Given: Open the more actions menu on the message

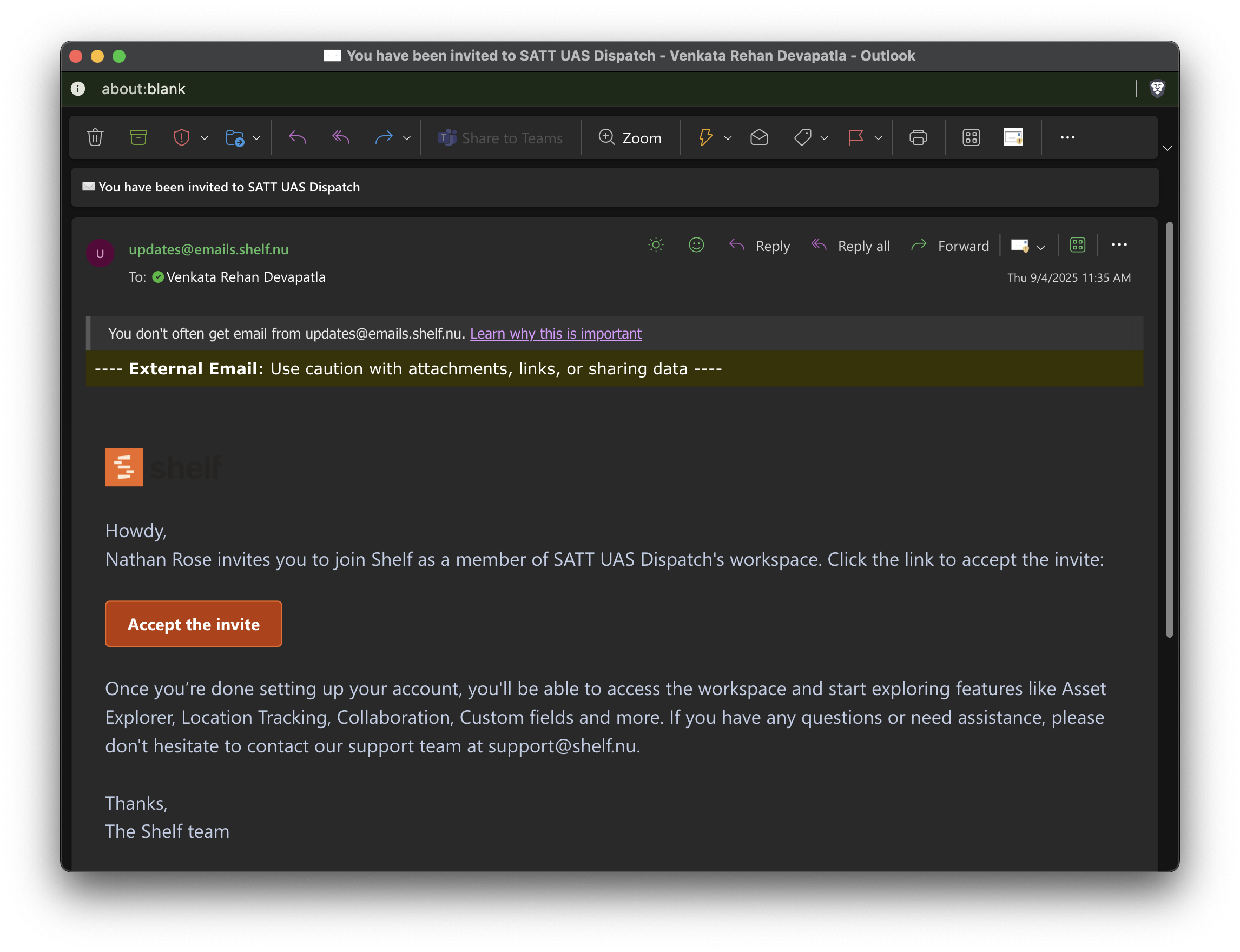Looking at the screenshot, I should point(1119,245).
